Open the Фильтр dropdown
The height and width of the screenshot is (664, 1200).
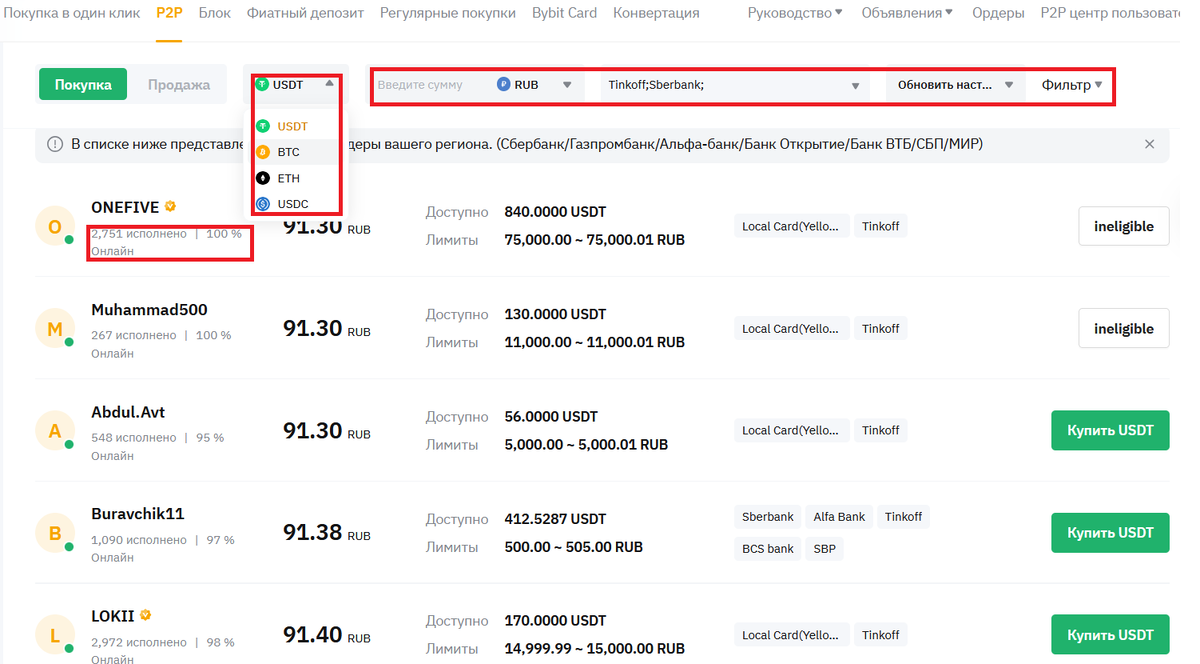point(1072,85)
